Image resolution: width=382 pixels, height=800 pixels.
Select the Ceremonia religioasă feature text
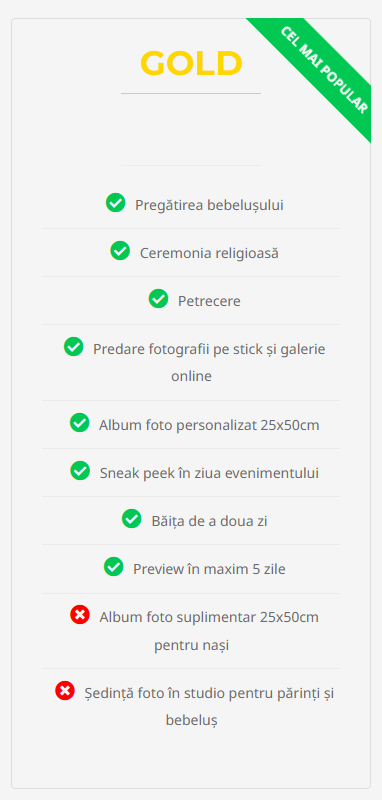[x=209, y=253]
